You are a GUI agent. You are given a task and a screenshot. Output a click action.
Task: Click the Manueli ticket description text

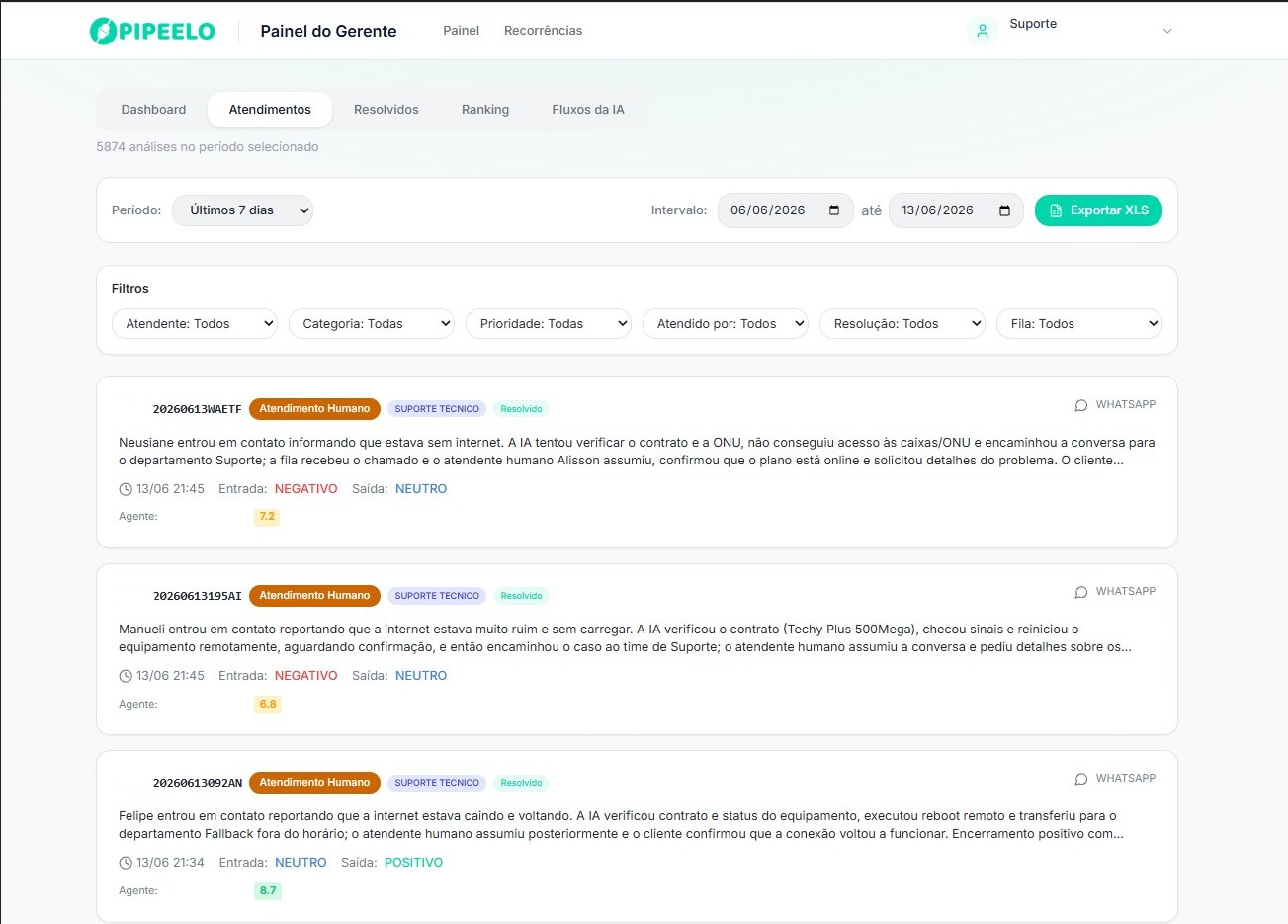[625, 638]
